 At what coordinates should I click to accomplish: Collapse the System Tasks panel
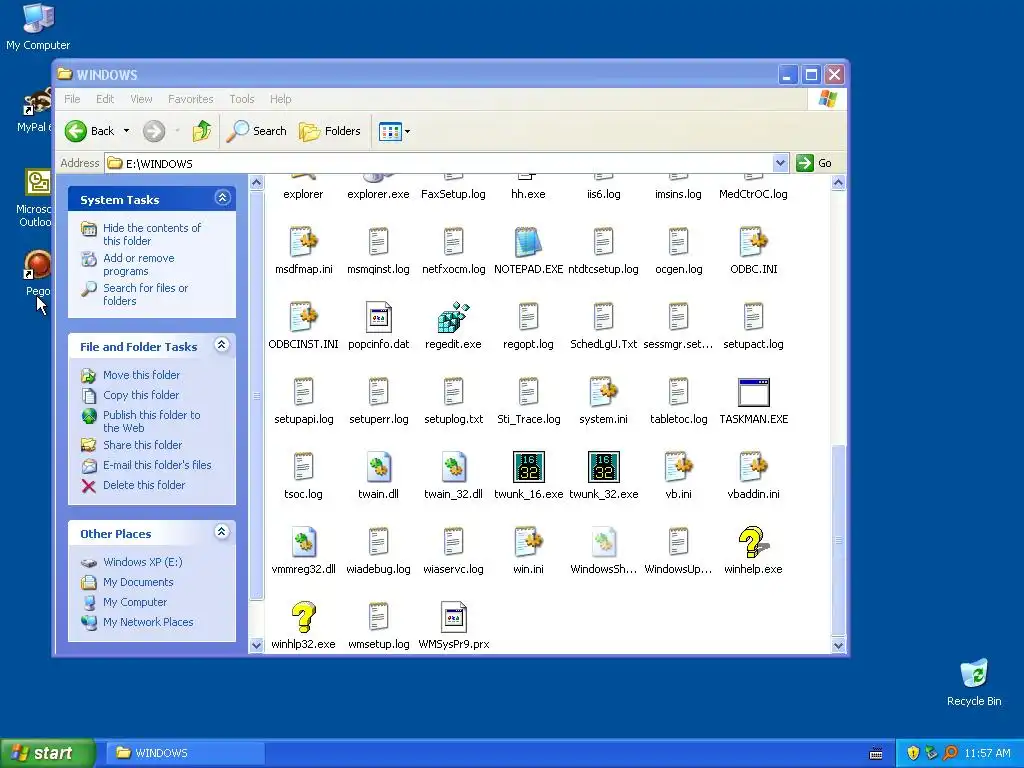(222, 198)
